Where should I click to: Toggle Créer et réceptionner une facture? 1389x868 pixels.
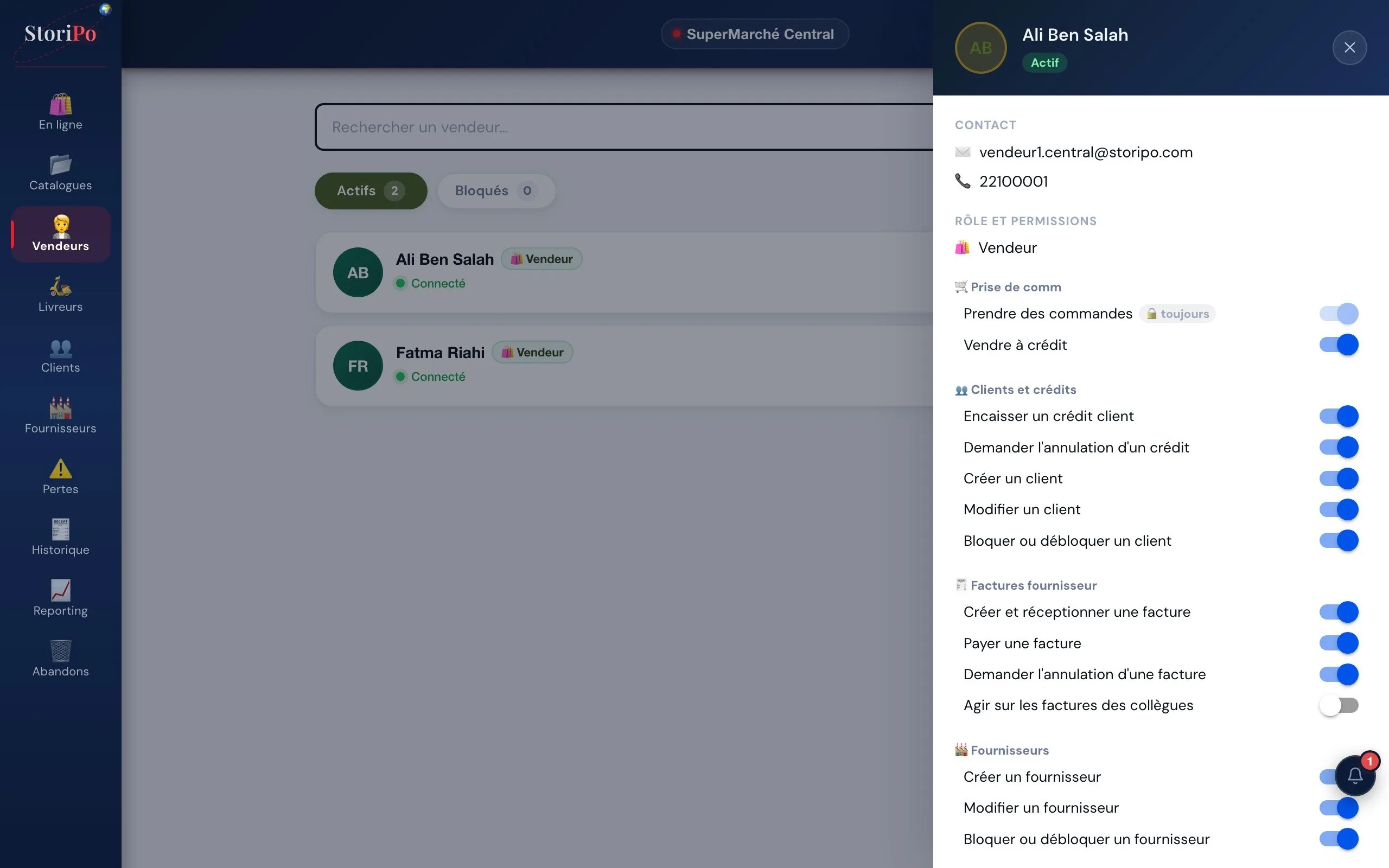click(1339, 612)
